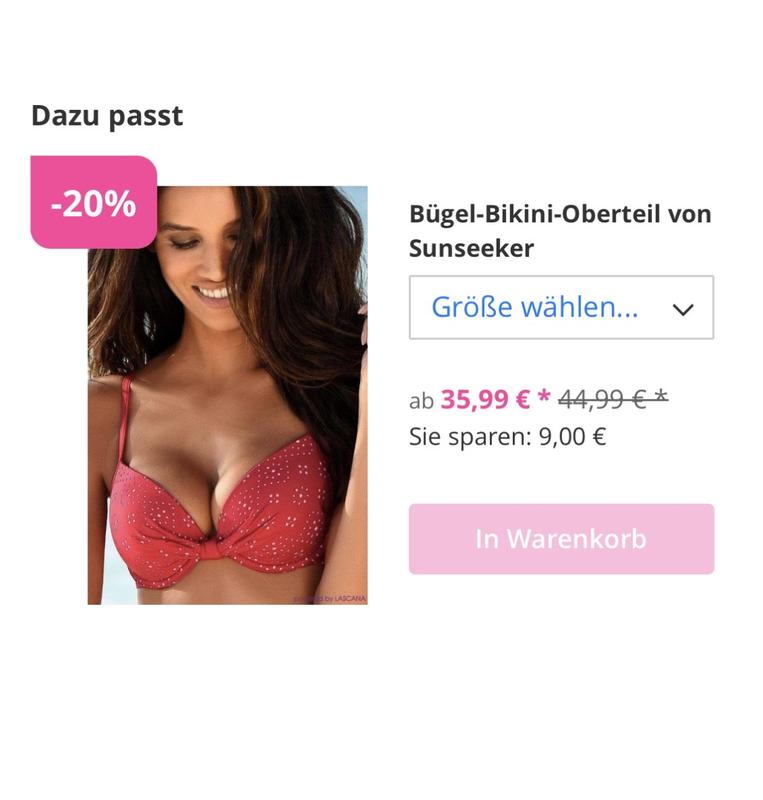The image size is (763, 800).
Task: Click the chevron arrow in the size selector
Action: point(682,309)
